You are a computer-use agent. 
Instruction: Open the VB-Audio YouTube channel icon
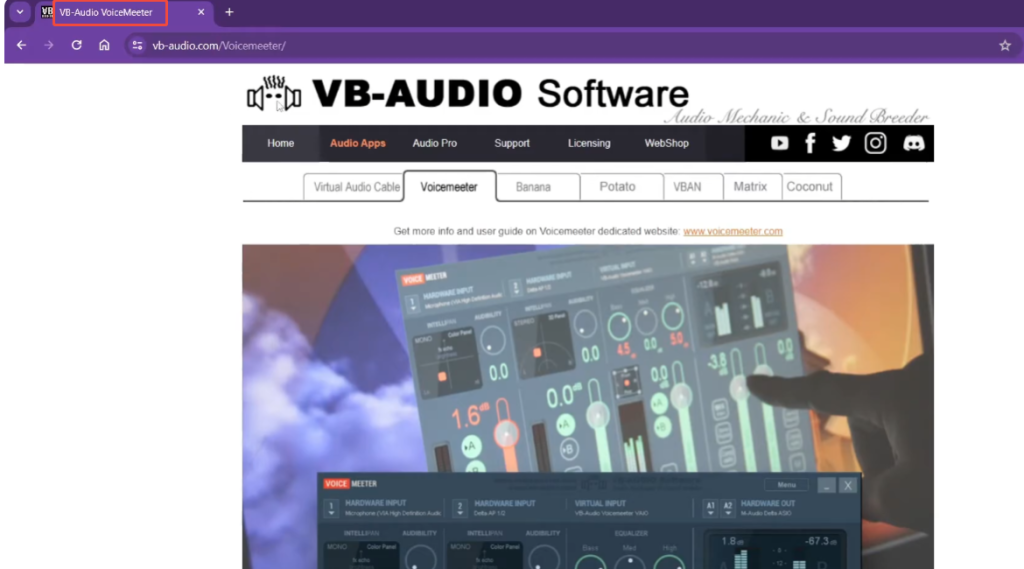click(x=779, y=143)
